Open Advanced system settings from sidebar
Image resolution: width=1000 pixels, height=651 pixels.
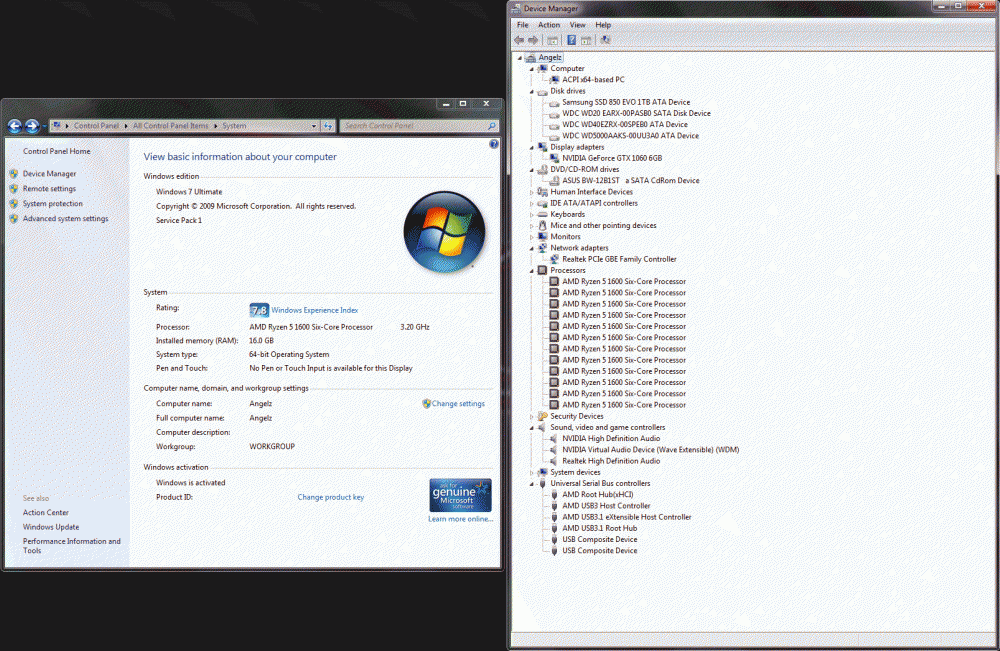point(65,219)
